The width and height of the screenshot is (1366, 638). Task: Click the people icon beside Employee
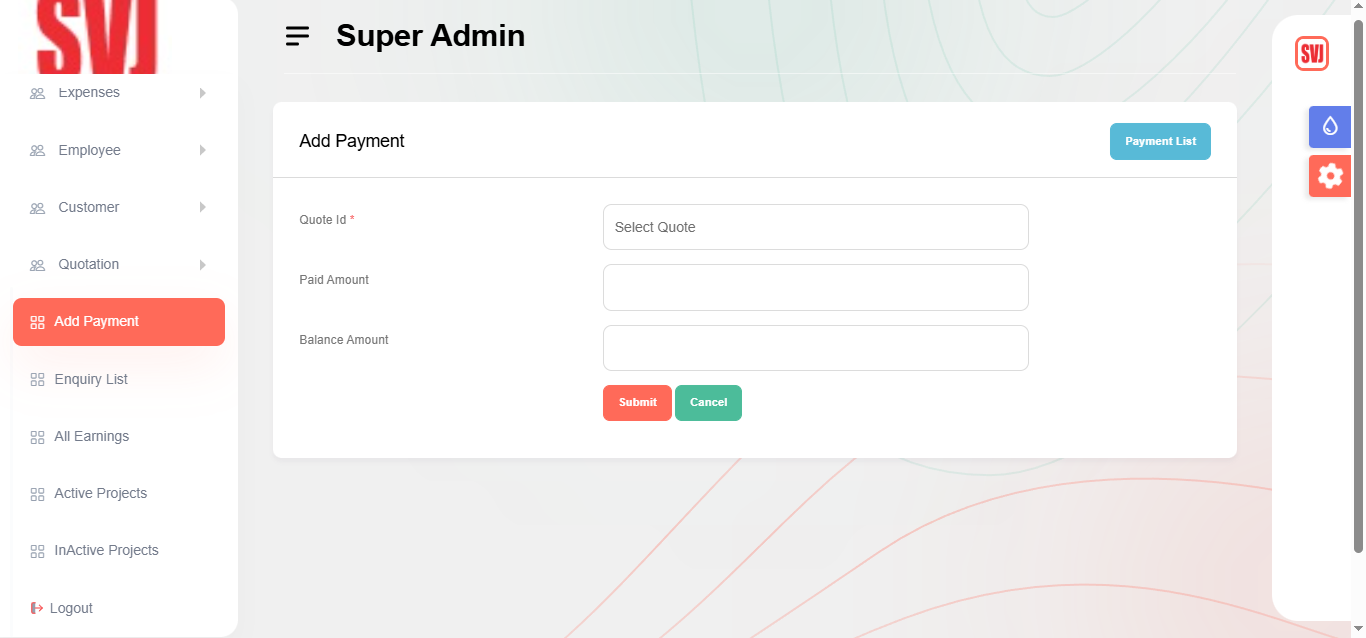tap(38, 151)
